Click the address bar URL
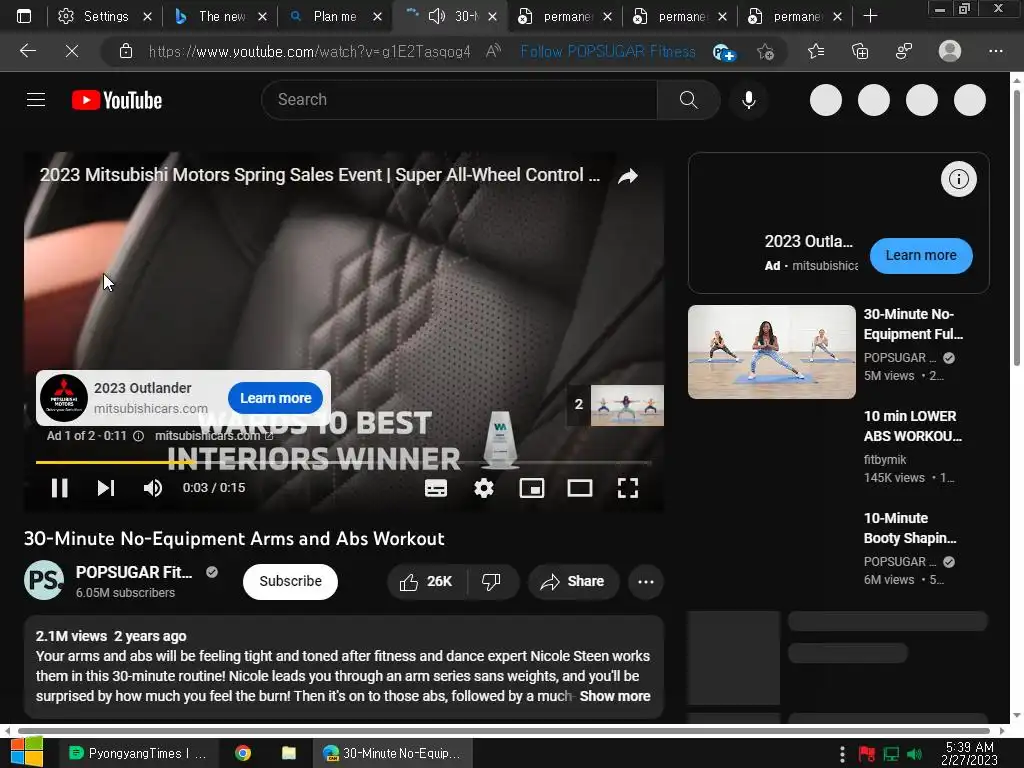Screen dimensions: 1024x768 [309, 52]
